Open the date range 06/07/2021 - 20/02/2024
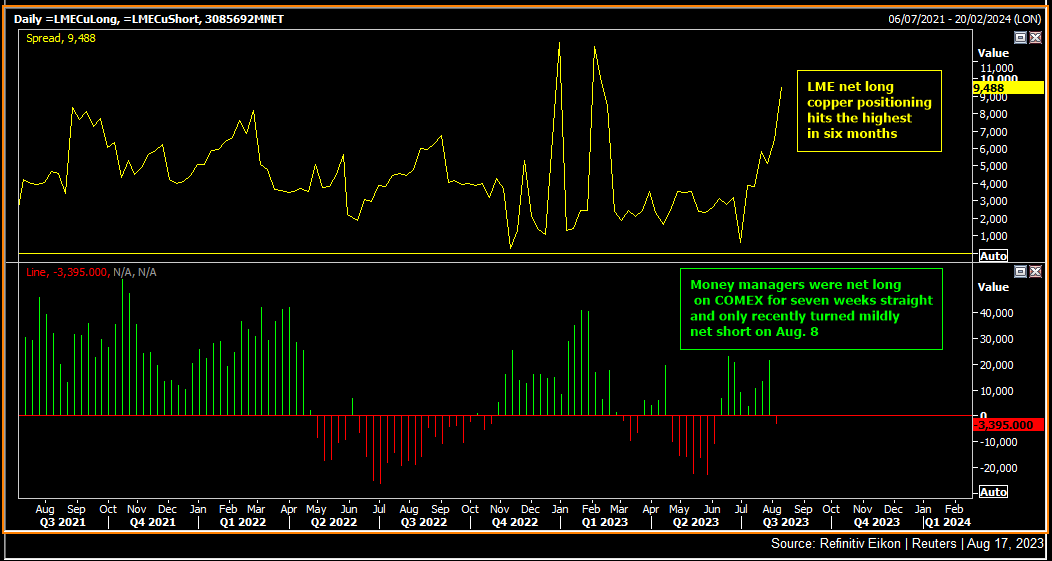Image resolution: width=1052 pixels, height=561 pixels. click(x=966, y=19)
